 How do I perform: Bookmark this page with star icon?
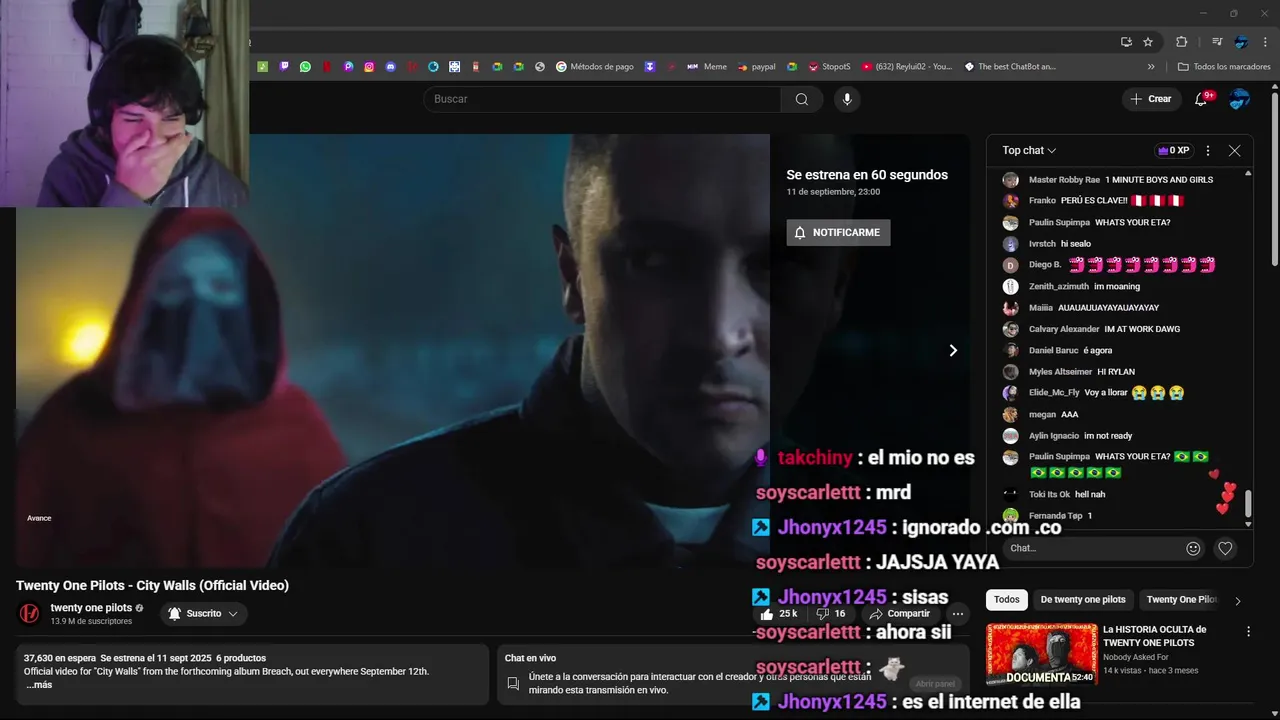point(1148,42)
